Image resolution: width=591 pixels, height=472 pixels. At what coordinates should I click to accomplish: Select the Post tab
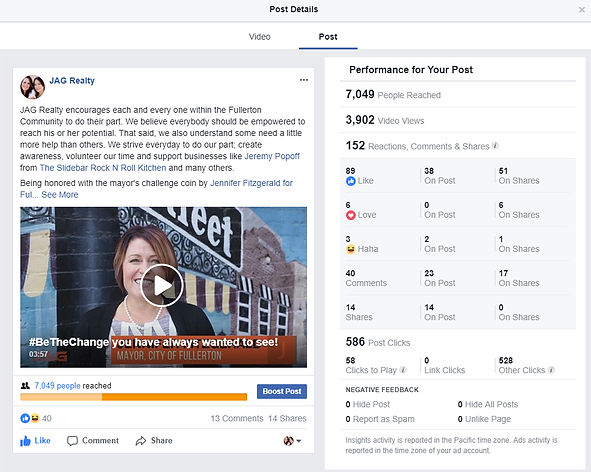328,37
